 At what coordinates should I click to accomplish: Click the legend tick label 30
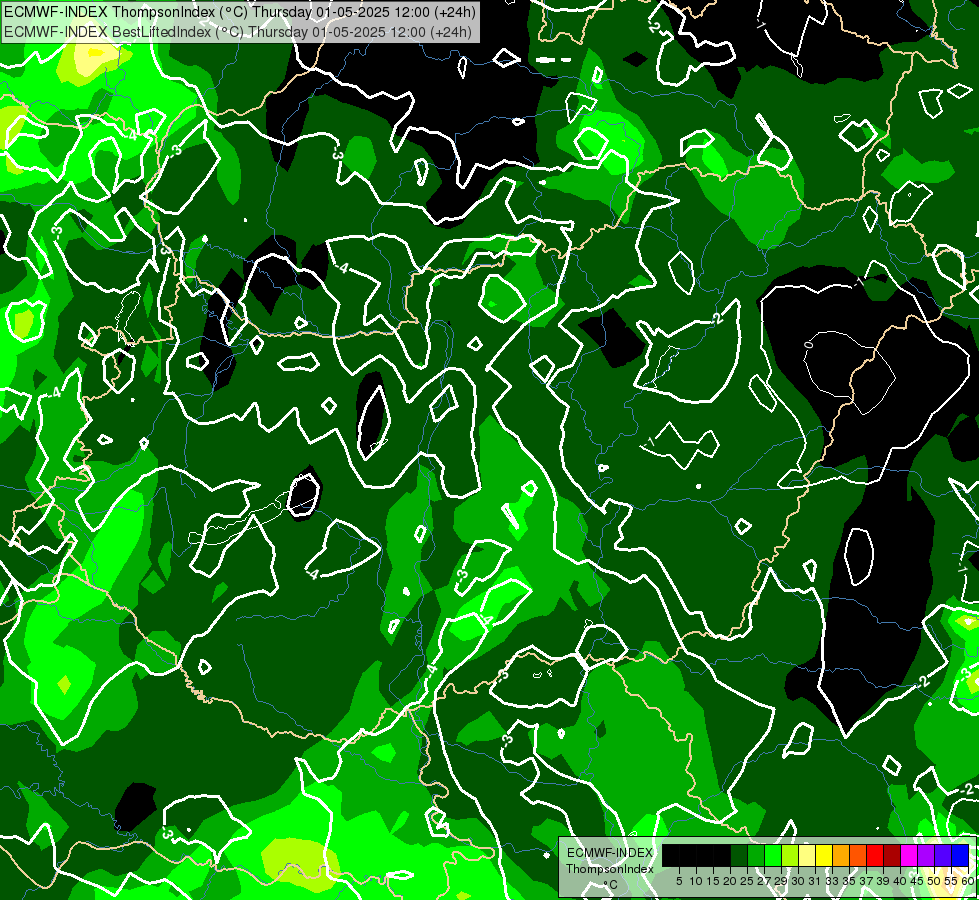pos(799,881)
